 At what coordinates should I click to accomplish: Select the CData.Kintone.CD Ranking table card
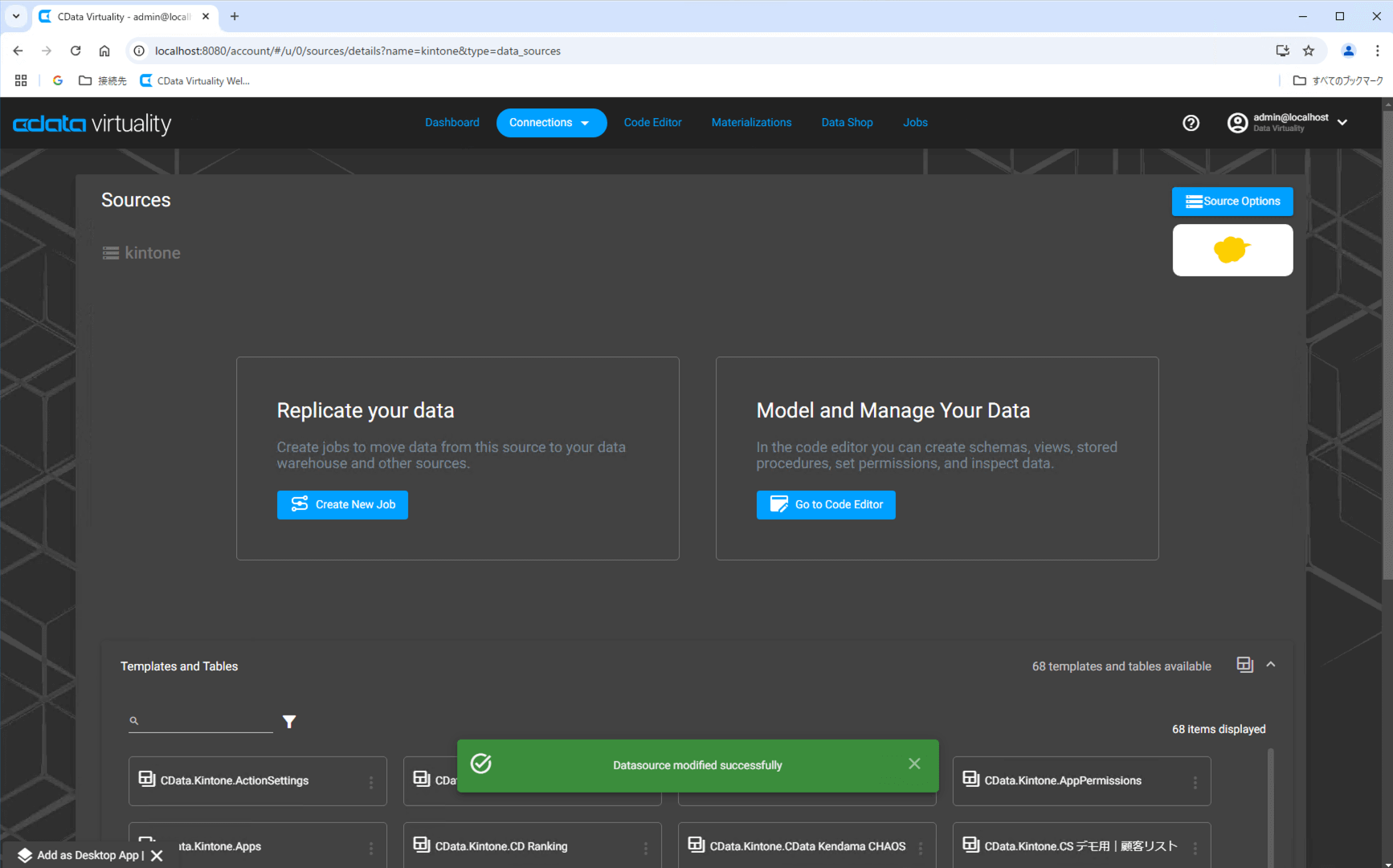532,845
